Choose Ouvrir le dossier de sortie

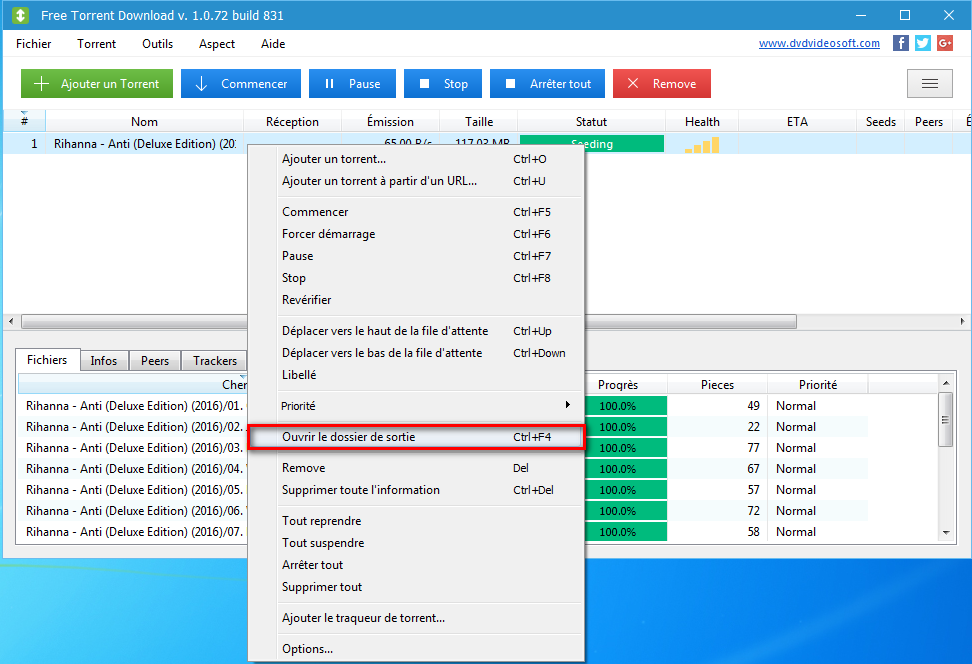pyautogui.click(x=415, y=436)
